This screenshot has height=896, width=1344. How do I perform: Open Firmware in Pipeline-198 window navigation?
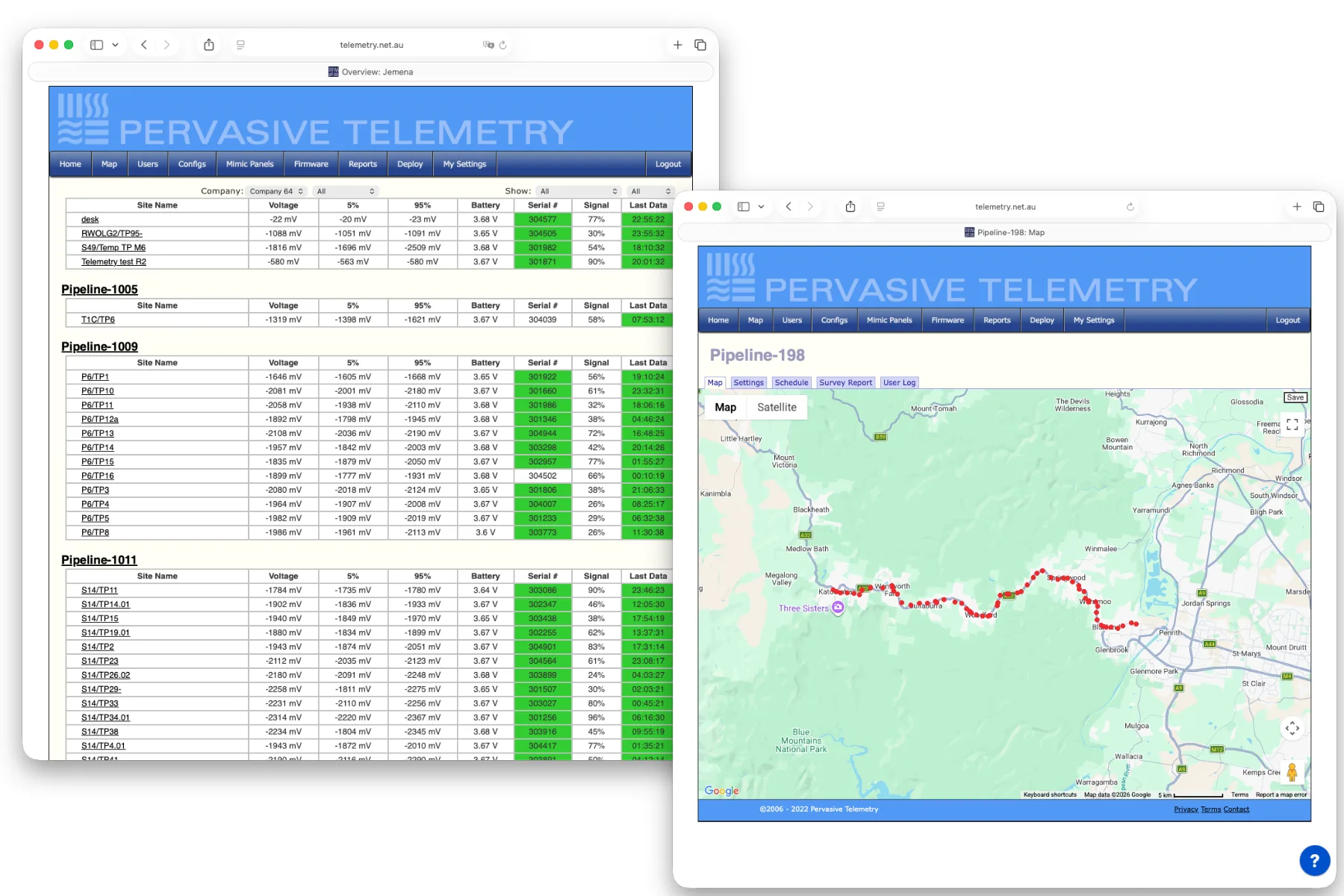coord(948,320)
